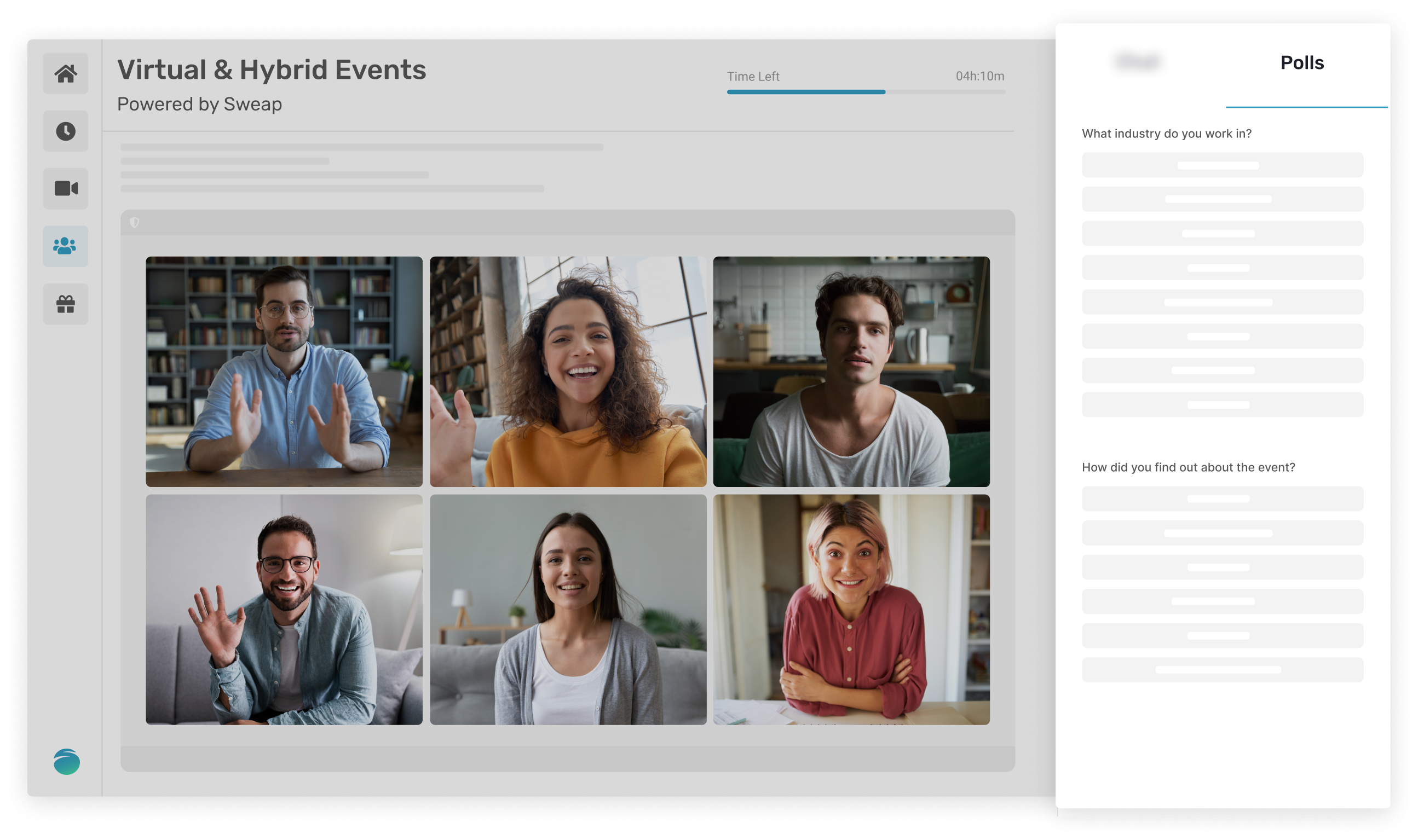Click the Sweap logo at sidebar bottom
The height and width of the screenshot is (840, 1418).
67,762
